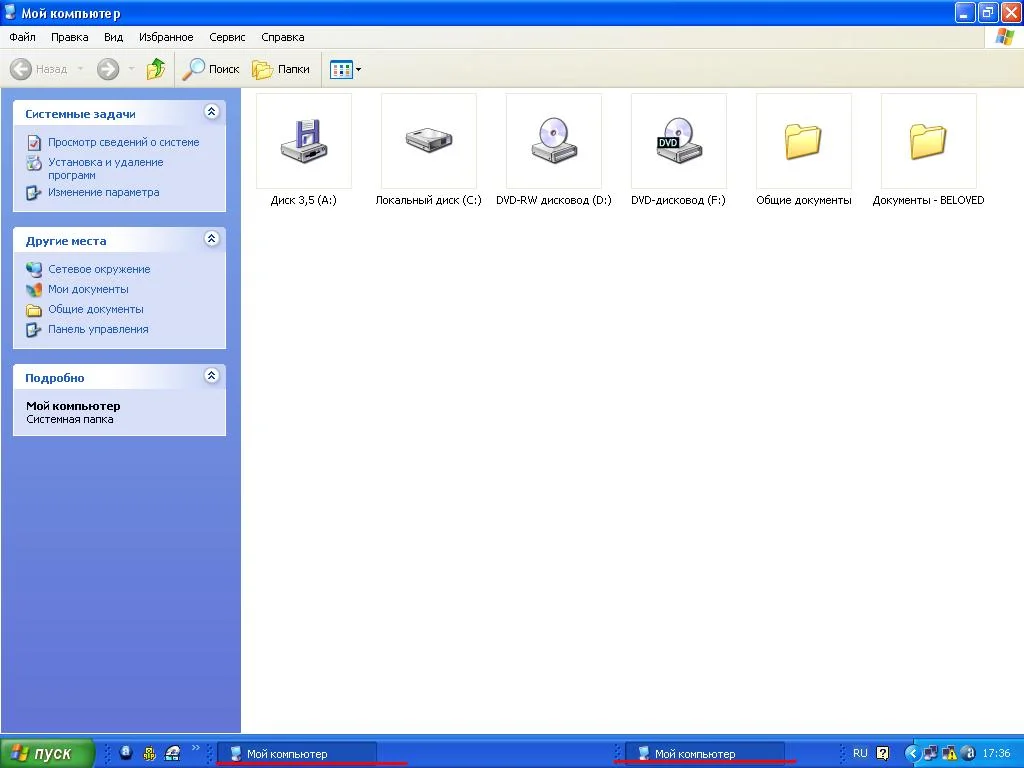This screenshot has height=768, width=1024.
Task: Select the Диск 3,5 (A:) floppy drive
Action: [x=304, y=150]
